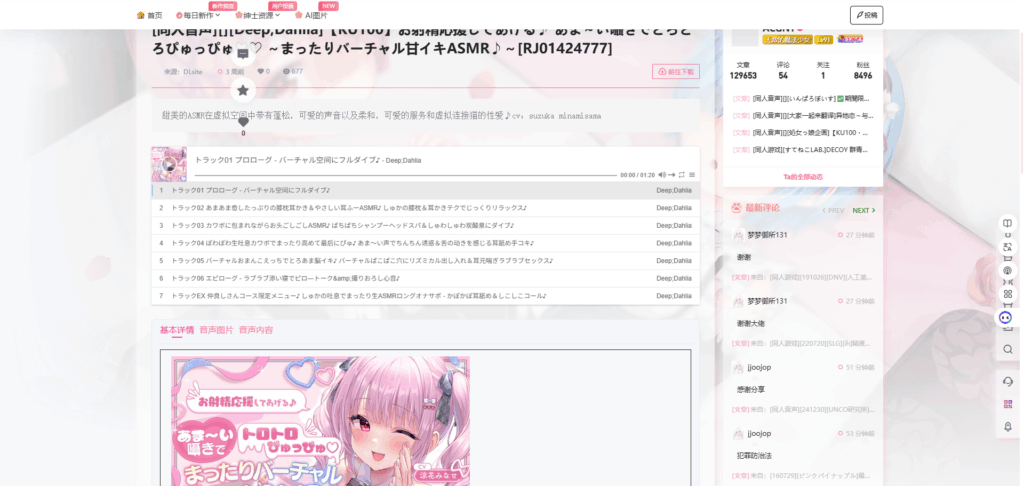1024x486 pixels.
Task: Select track 2 トラック02 in playlist
Action: coord(425,208)
